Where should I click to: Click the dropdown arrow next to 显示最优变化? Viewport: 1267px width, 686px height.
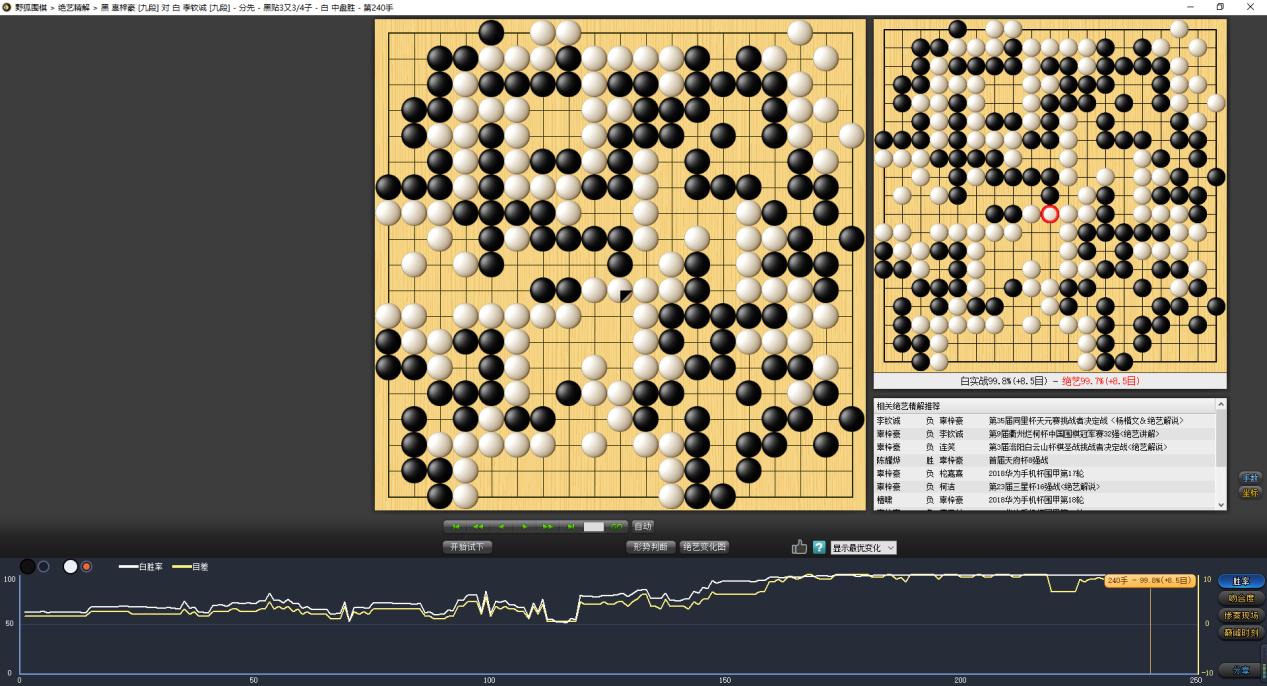coord(890,547)
